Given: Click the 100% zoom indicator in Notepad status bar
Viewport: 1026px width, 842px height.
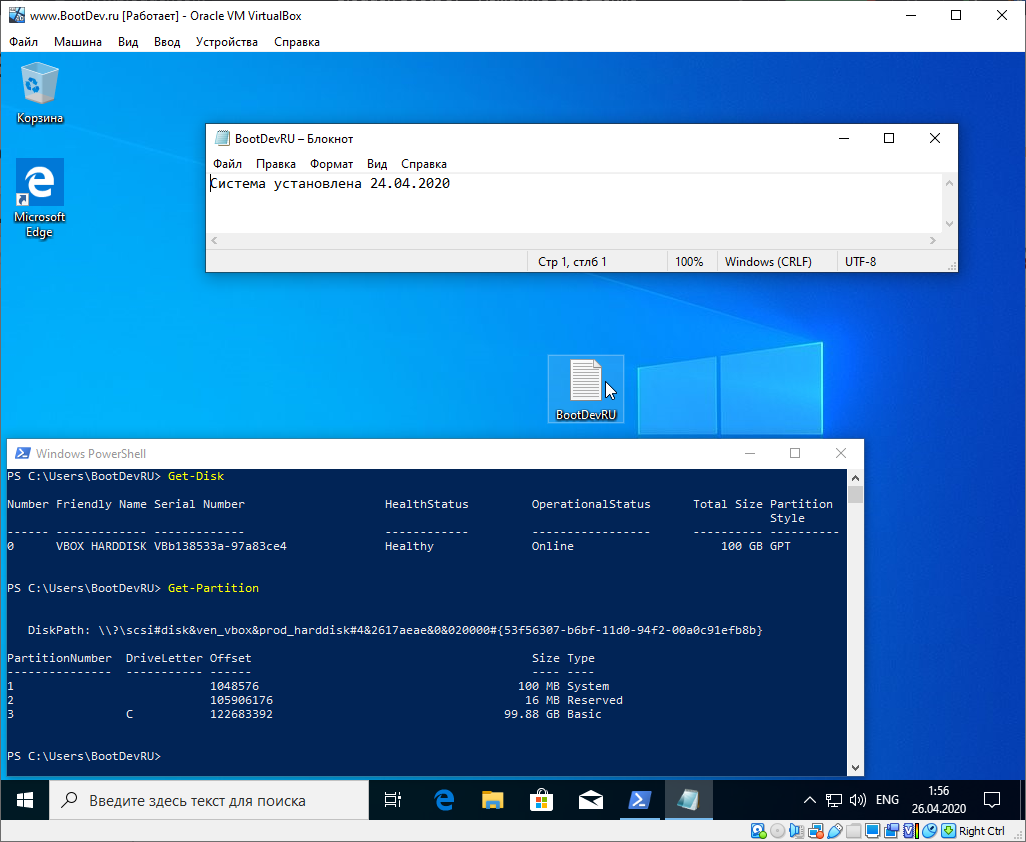Looking at the screenshot, I should [x=691, y=260].
